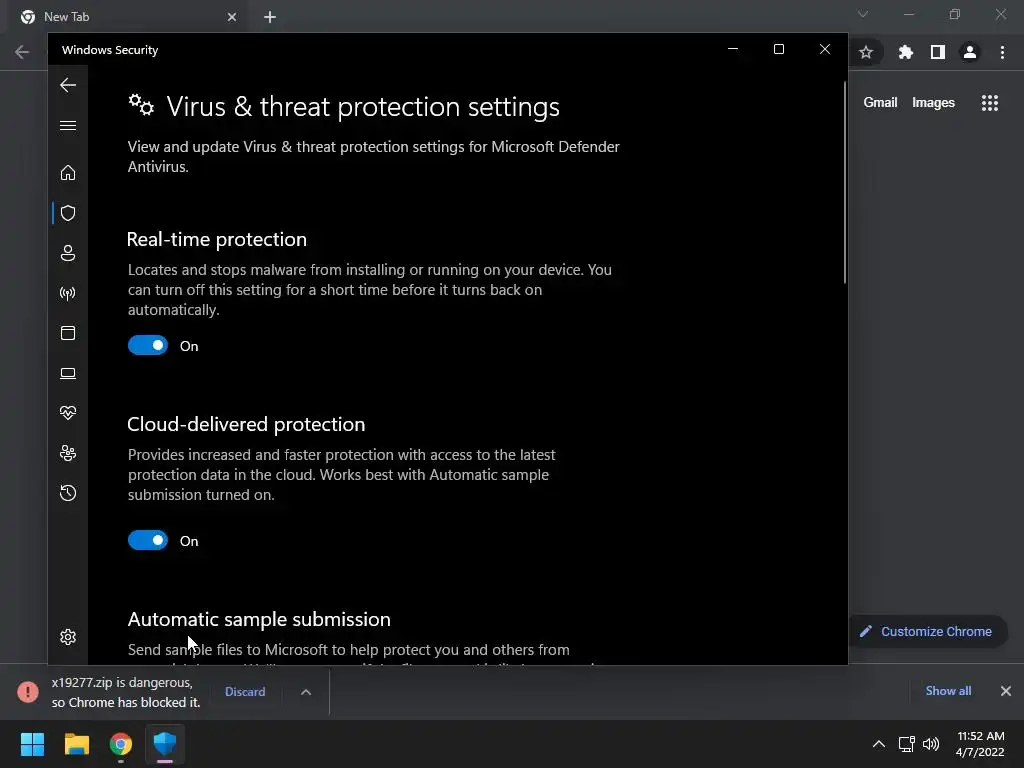This screenshot has height=768, width=1024.
Task: Click Customize Chrome button
Action: 927,632
